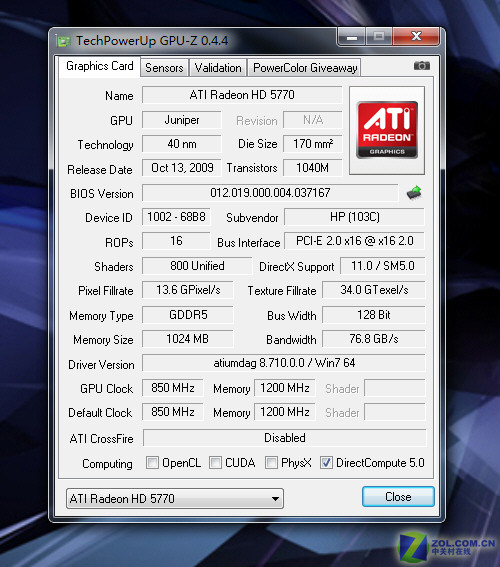Click the Default Clock field 850 MHz
Viewport: 500px width, 567px height.
(173, 412)
